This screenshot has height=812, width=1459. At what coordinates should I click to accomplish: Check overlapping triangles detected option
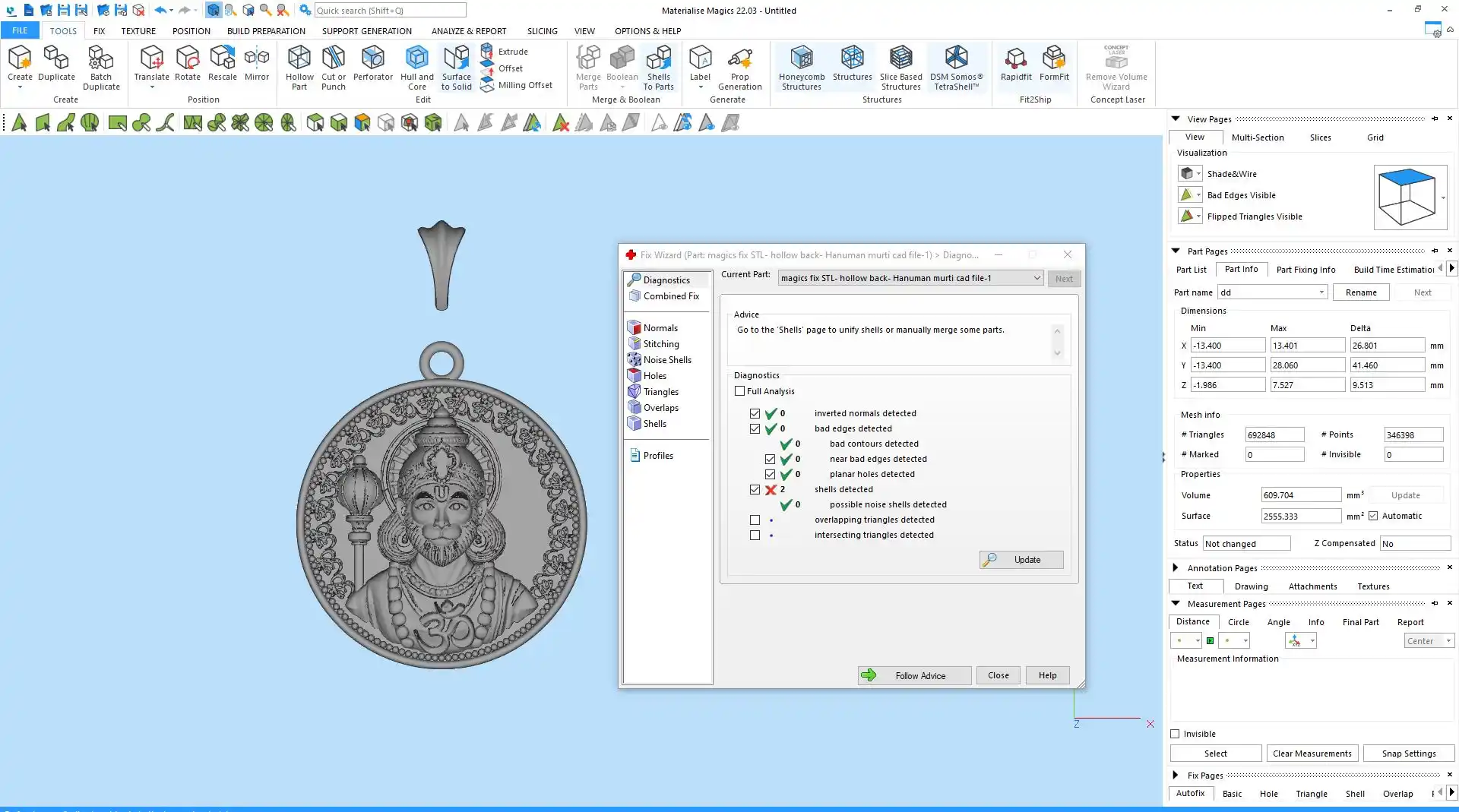755,520
